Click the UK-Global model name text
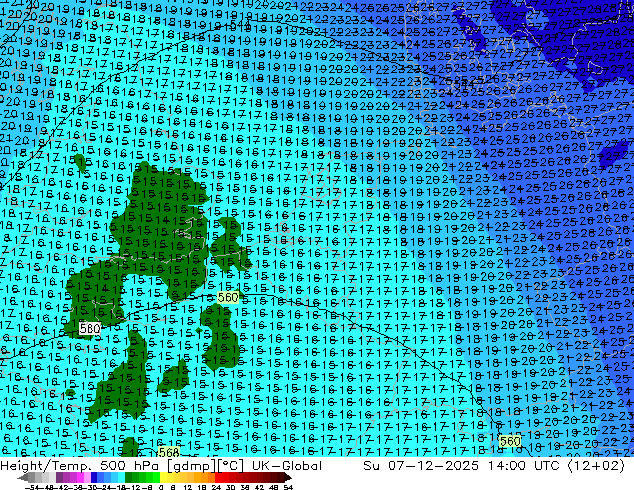 pos(287,466)
